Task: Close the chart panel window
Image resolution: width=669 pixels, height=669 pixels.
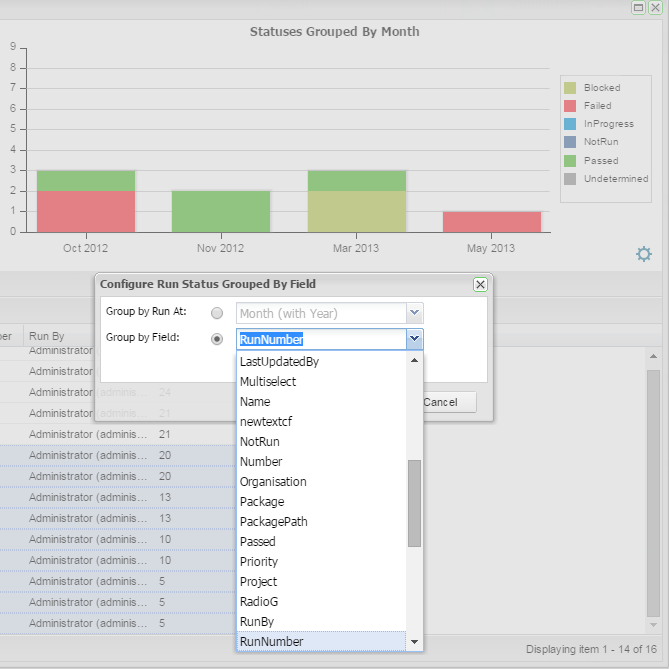Action: [655, 7]
